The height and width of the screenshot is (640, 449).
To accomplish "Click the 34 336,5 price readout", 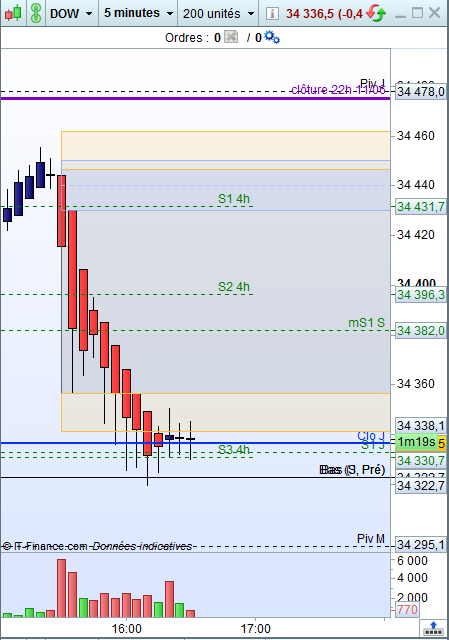I will point(309,13).
